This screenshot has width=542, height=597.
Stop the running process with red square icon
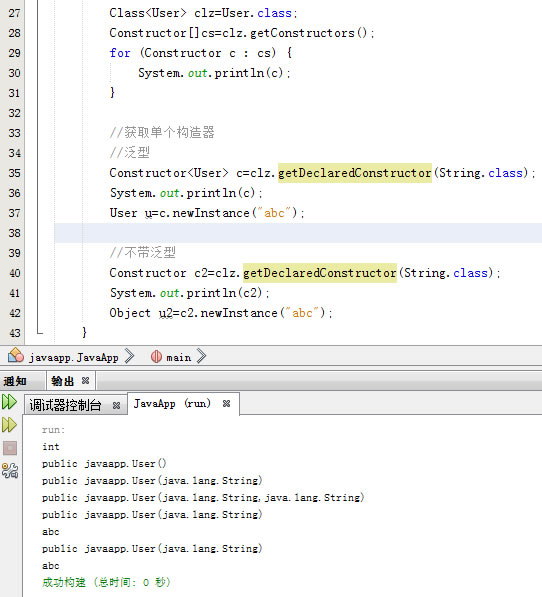point(10,448)
